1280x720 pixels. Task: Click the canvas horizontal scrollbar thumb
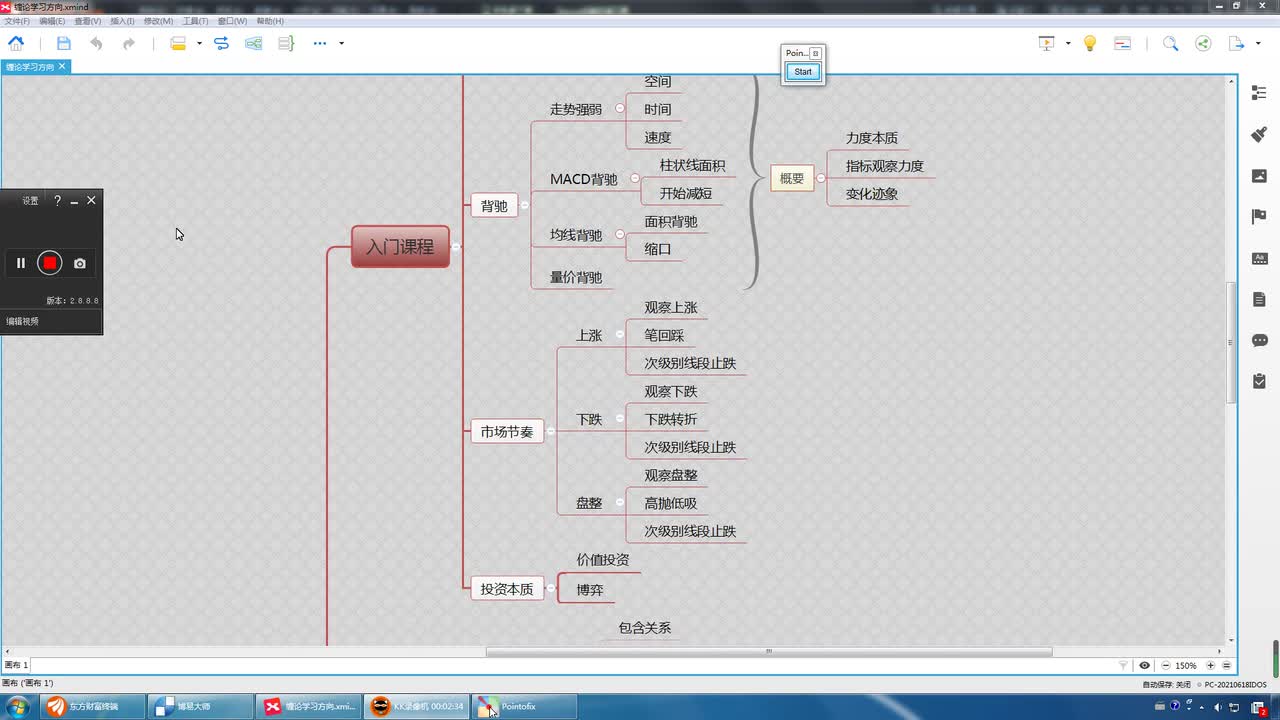click(769, 652)
